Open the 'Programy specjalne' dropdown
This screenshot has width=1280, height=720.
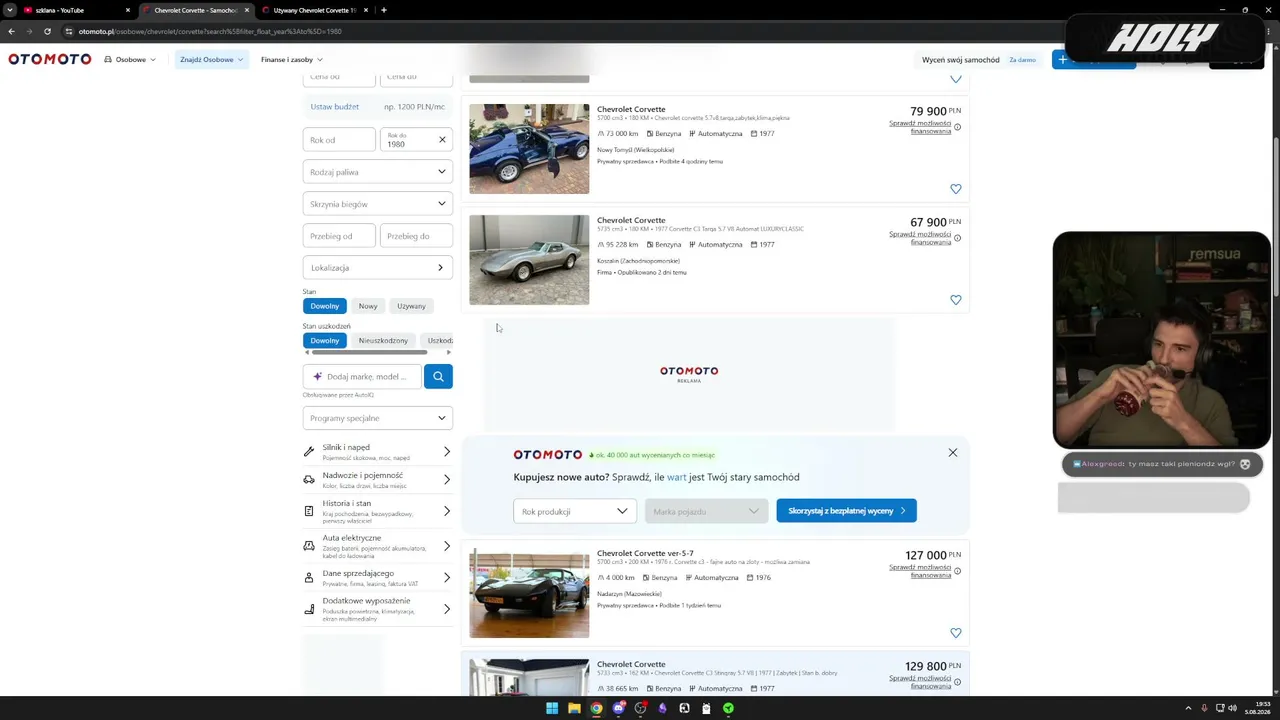click(378, 418)
